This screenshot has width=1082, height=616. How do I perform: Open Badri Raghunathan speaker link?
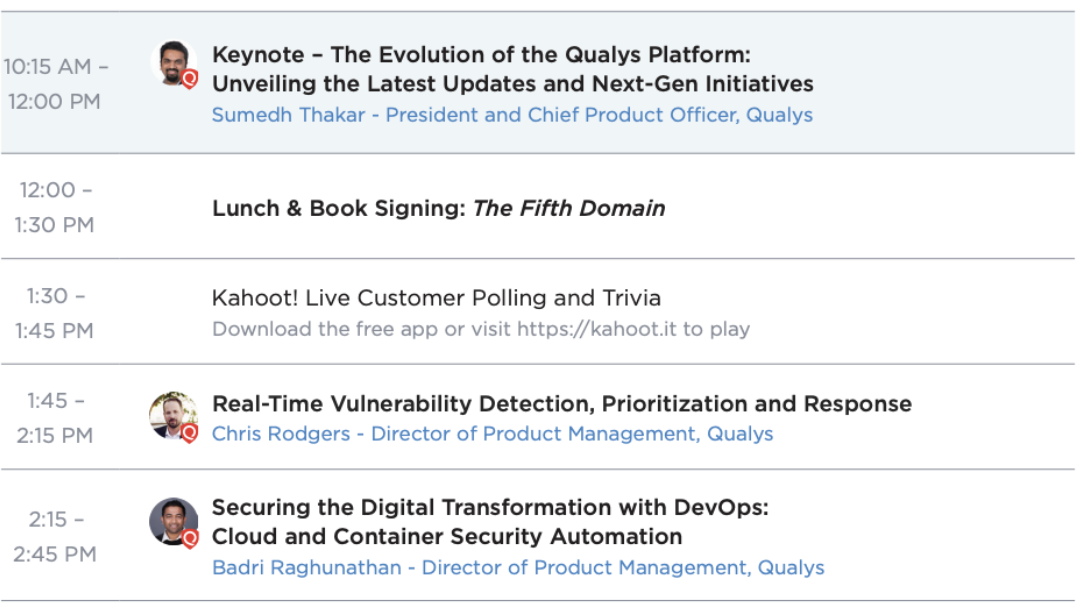point(518,568)
